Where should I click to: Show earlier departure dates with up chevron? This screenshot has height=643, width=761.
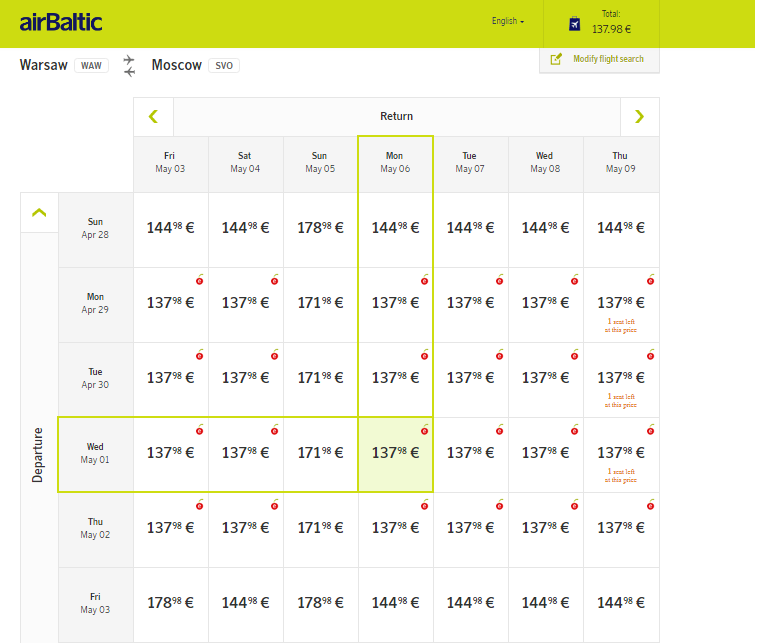[x=39, y=213]
